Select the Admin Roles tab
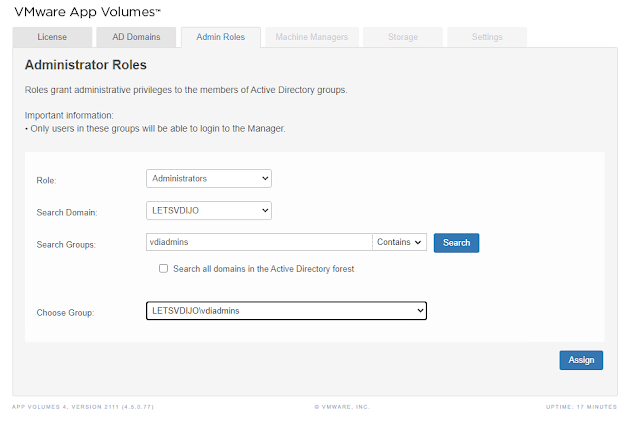 [x=221, y=37]
